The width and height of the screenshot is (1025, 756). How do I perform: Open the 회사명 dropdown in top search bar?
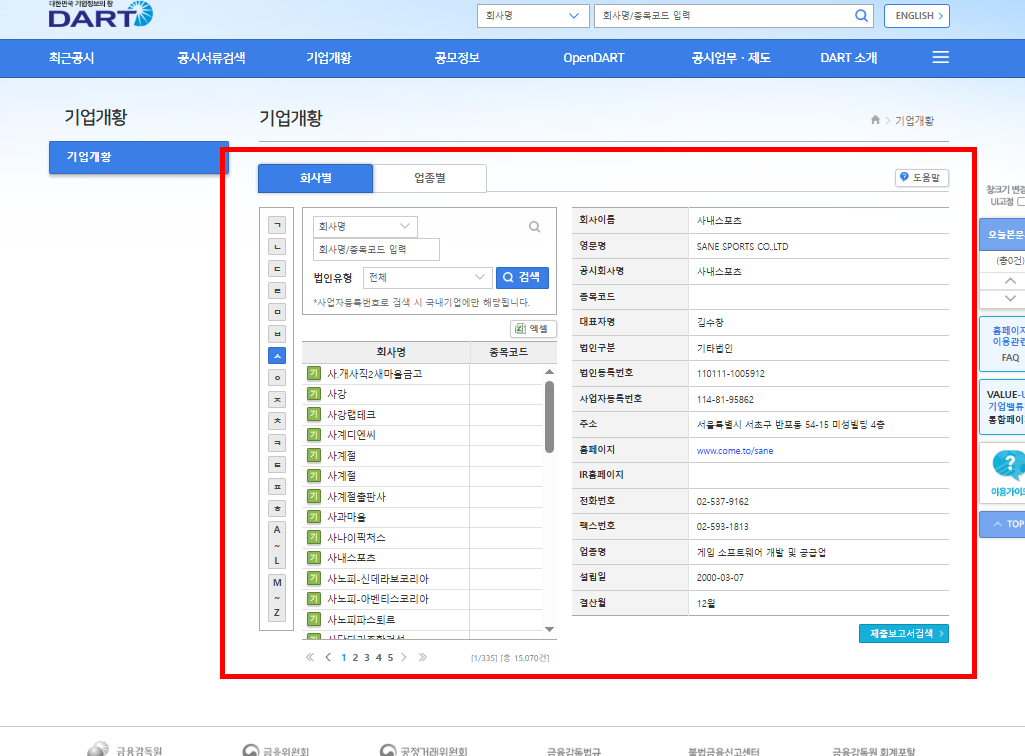click(532, 16)
